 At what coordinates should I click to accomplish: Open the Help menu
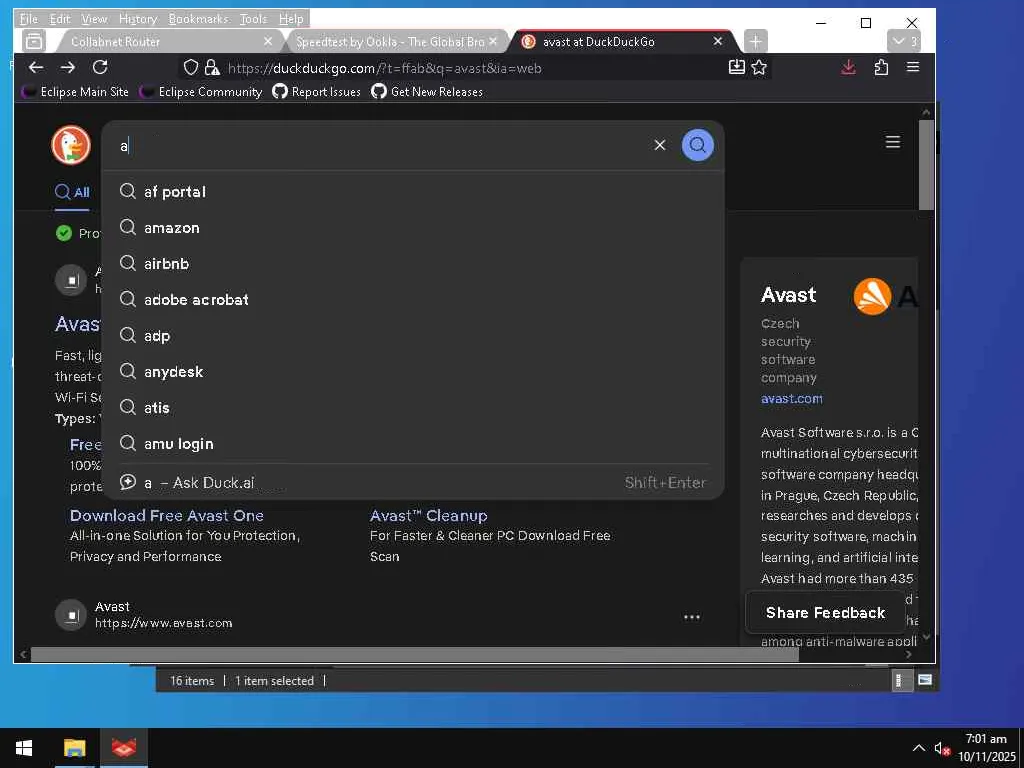tap(291, 19)
